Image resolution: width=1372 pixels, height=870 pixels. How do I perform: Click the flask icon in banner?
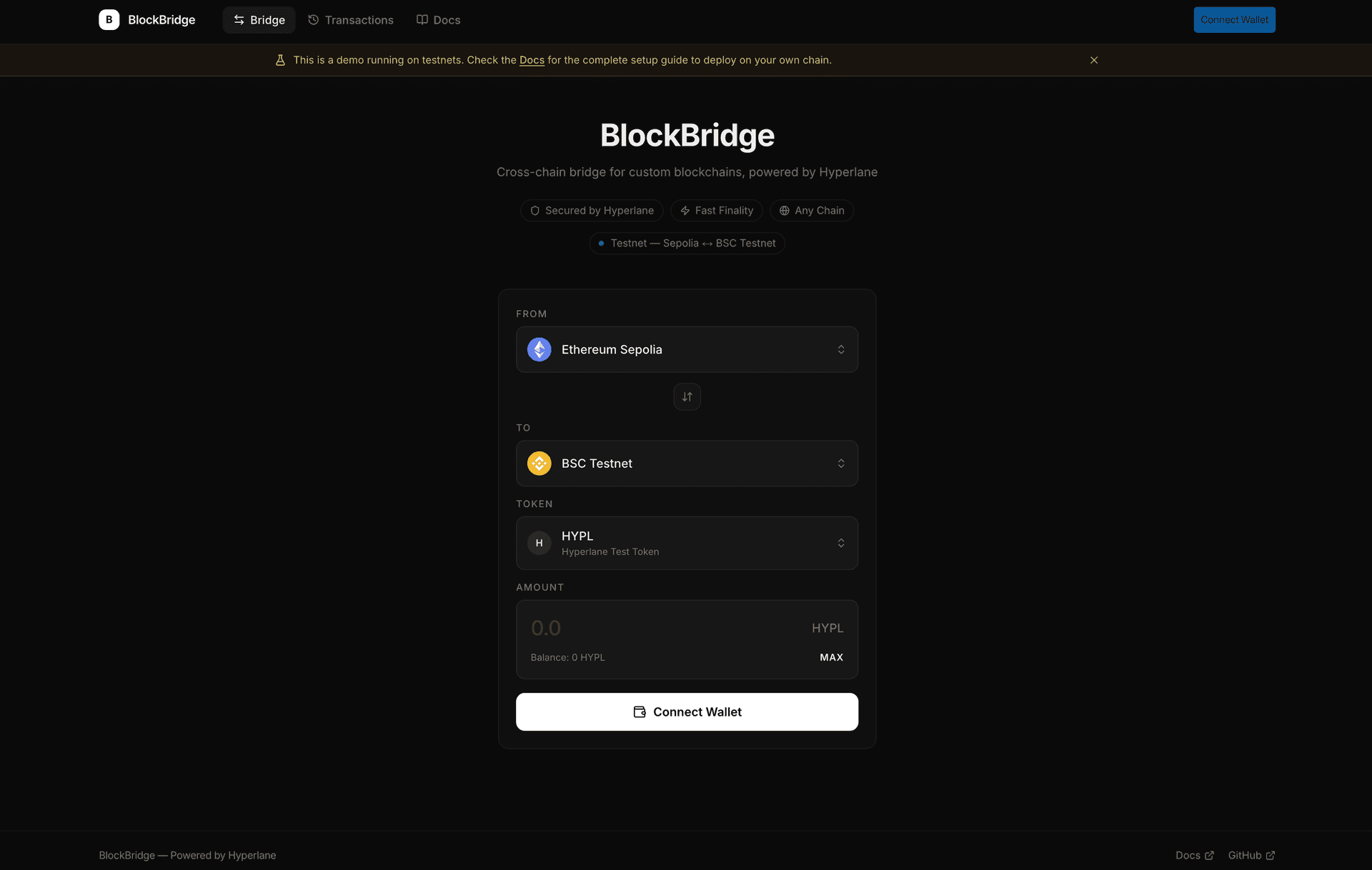280,60
